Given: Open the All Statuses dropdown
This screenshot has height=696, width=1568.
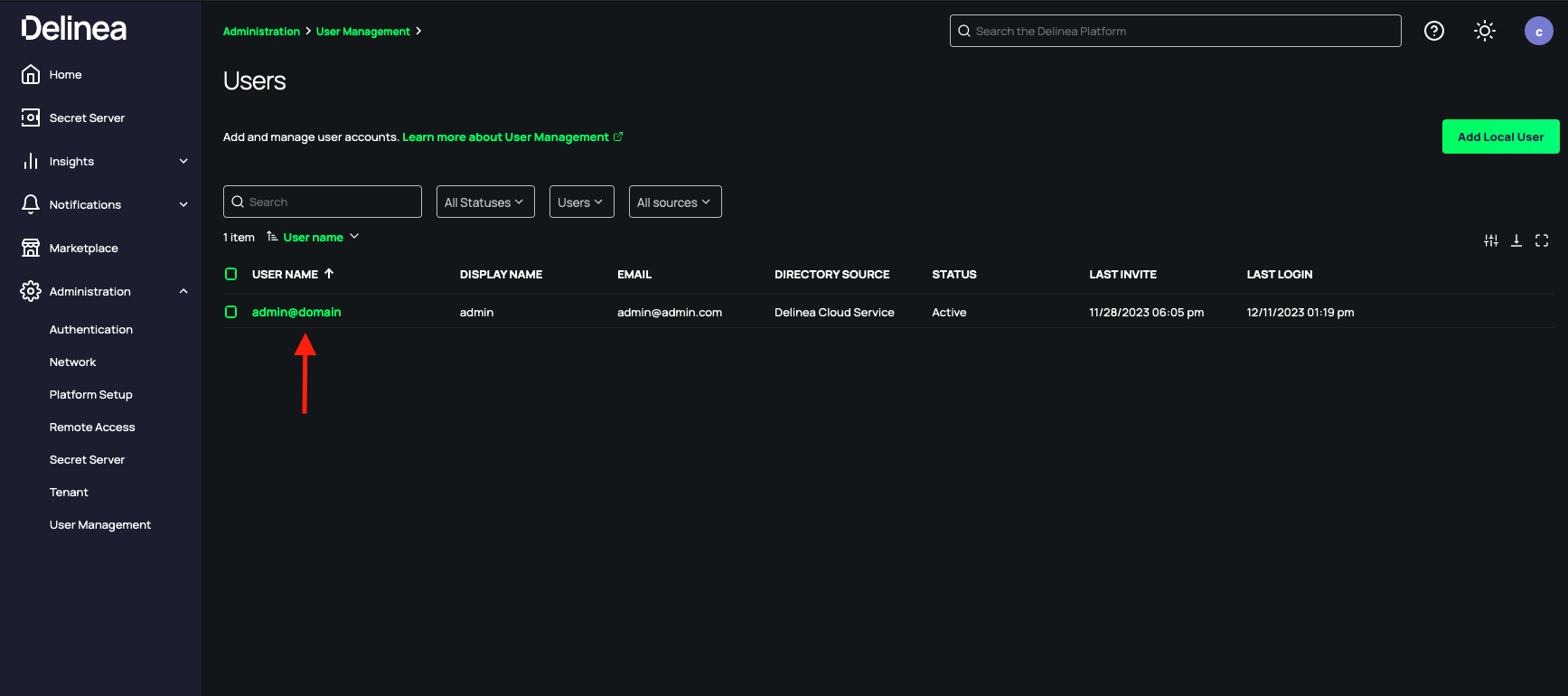Looking at the screenshot, I should (x=485, y=202).
